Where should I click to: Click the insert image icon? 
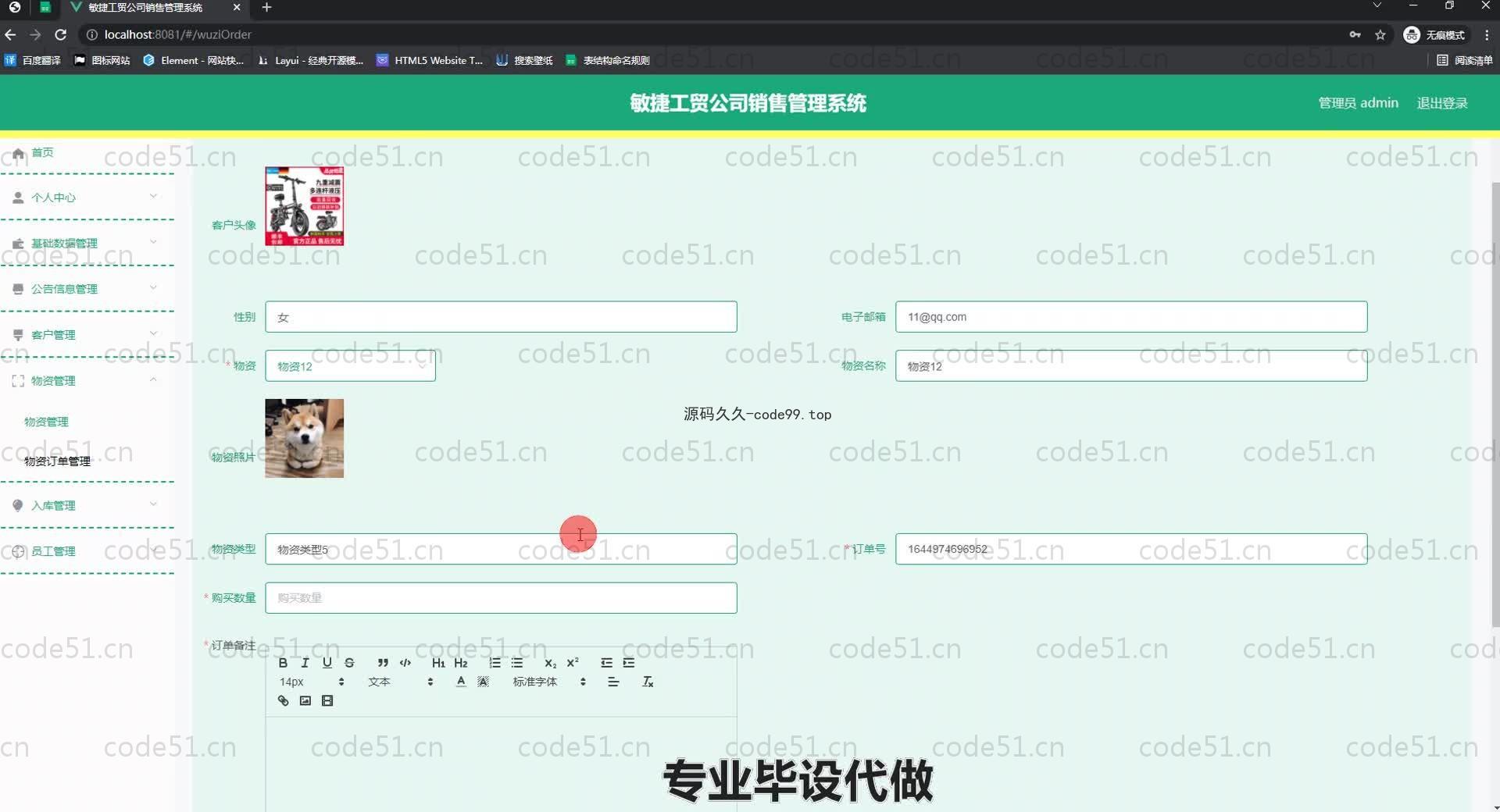click(305, 701)
